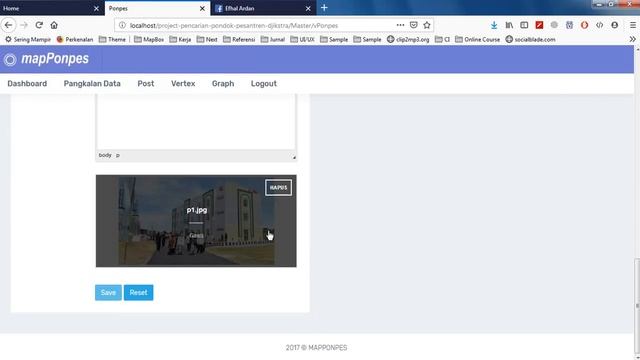
Task: Click the red extension icon
Action: pyautogui.click(x=539, y=25)
